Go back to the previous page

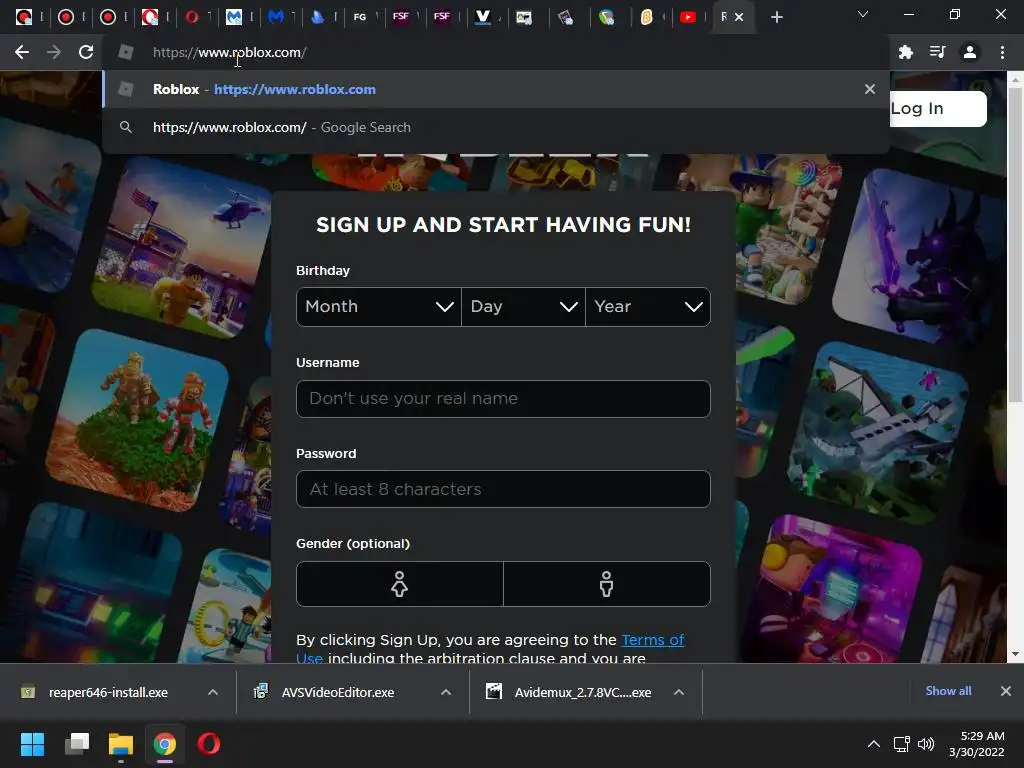[x=22, y=52]
